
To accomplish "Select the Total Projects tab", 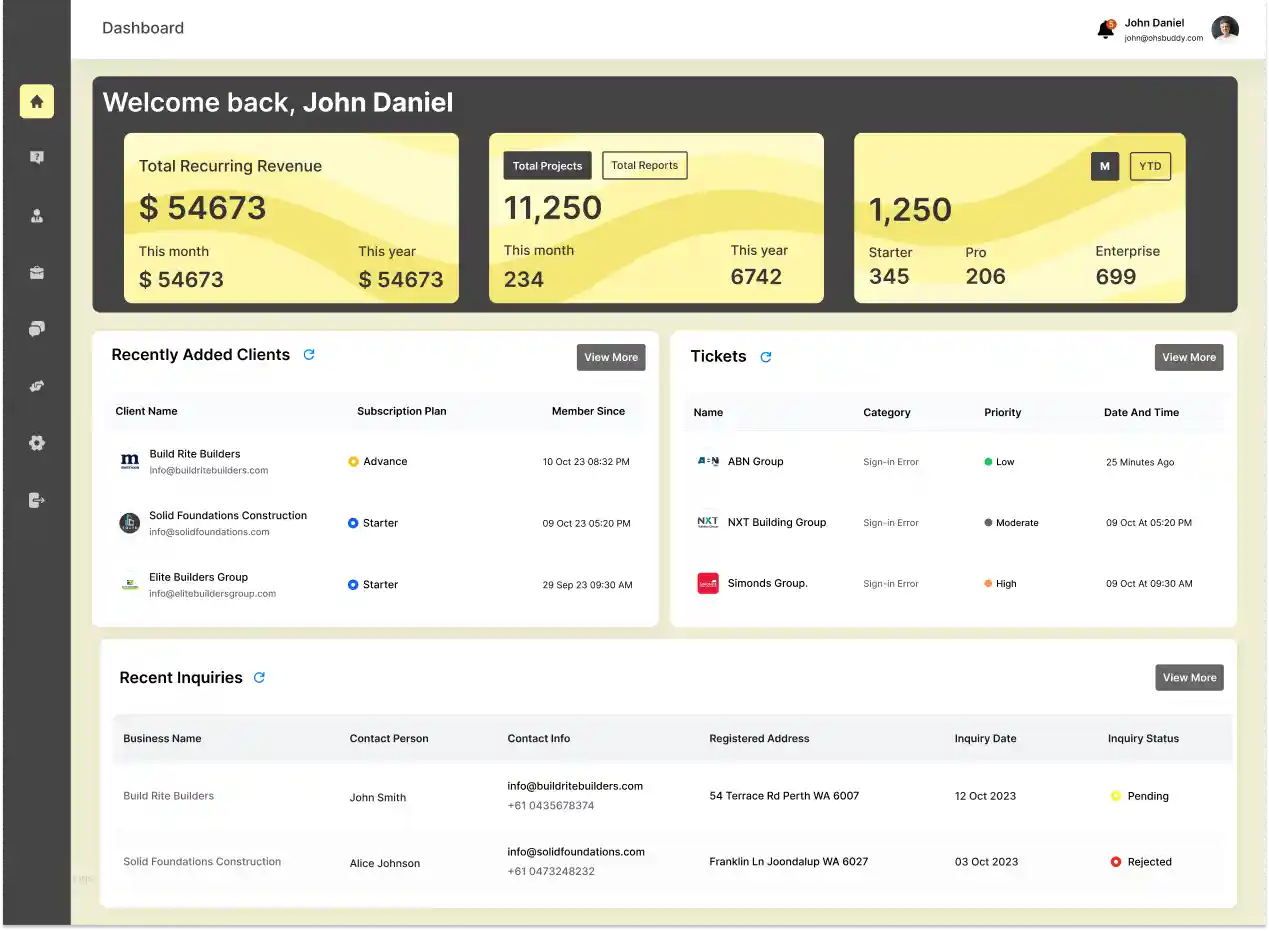I will (547, 166).
